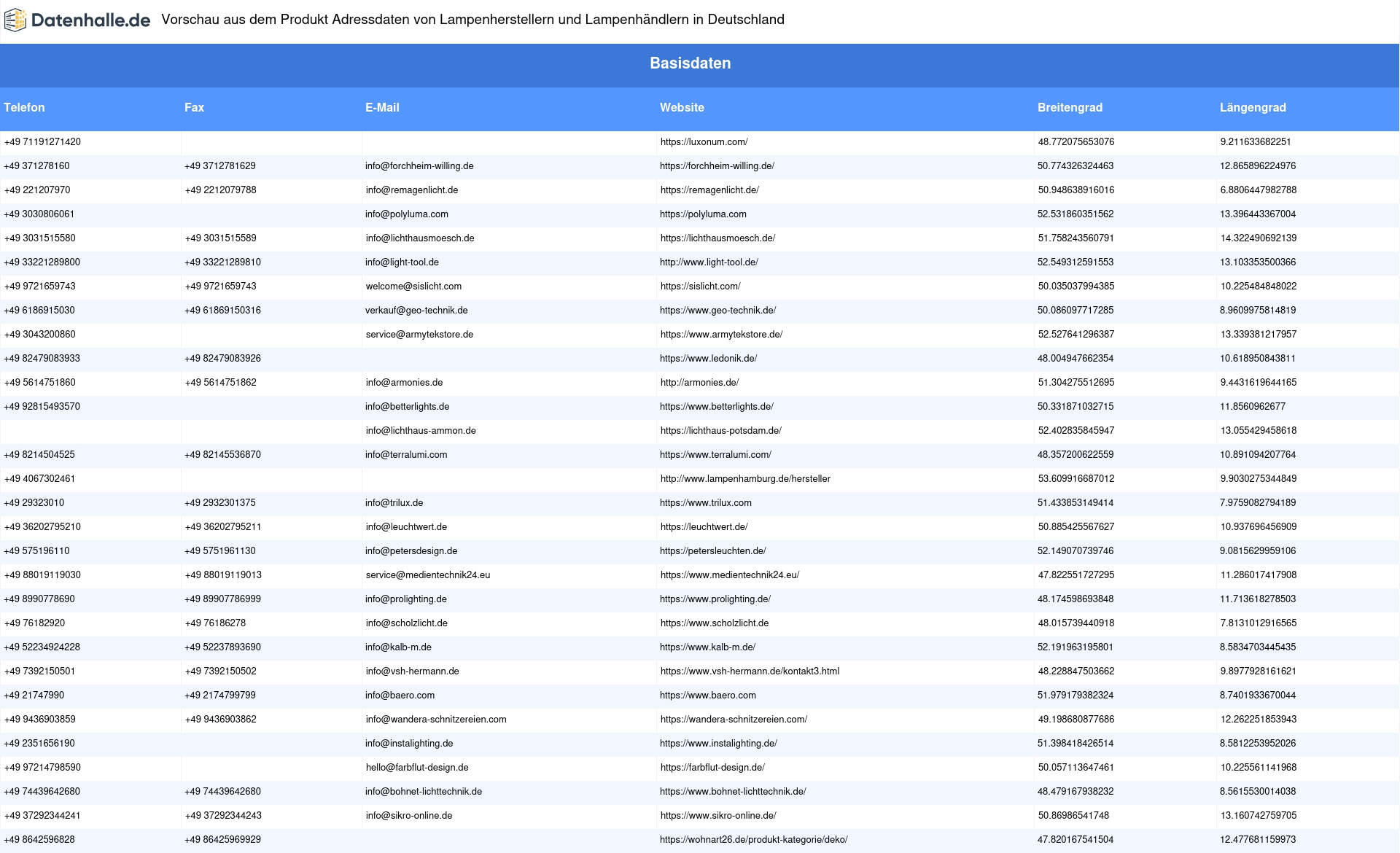1400x853 pixels.
Task: Select email info@lichthausmoesch.de
Action: click(420, 238)
